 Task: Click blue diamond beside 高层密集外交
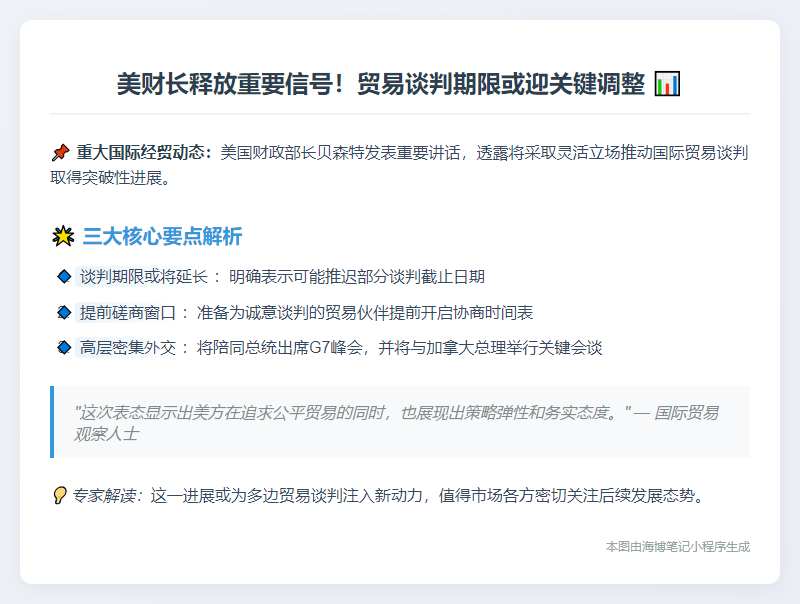(64, 347)
